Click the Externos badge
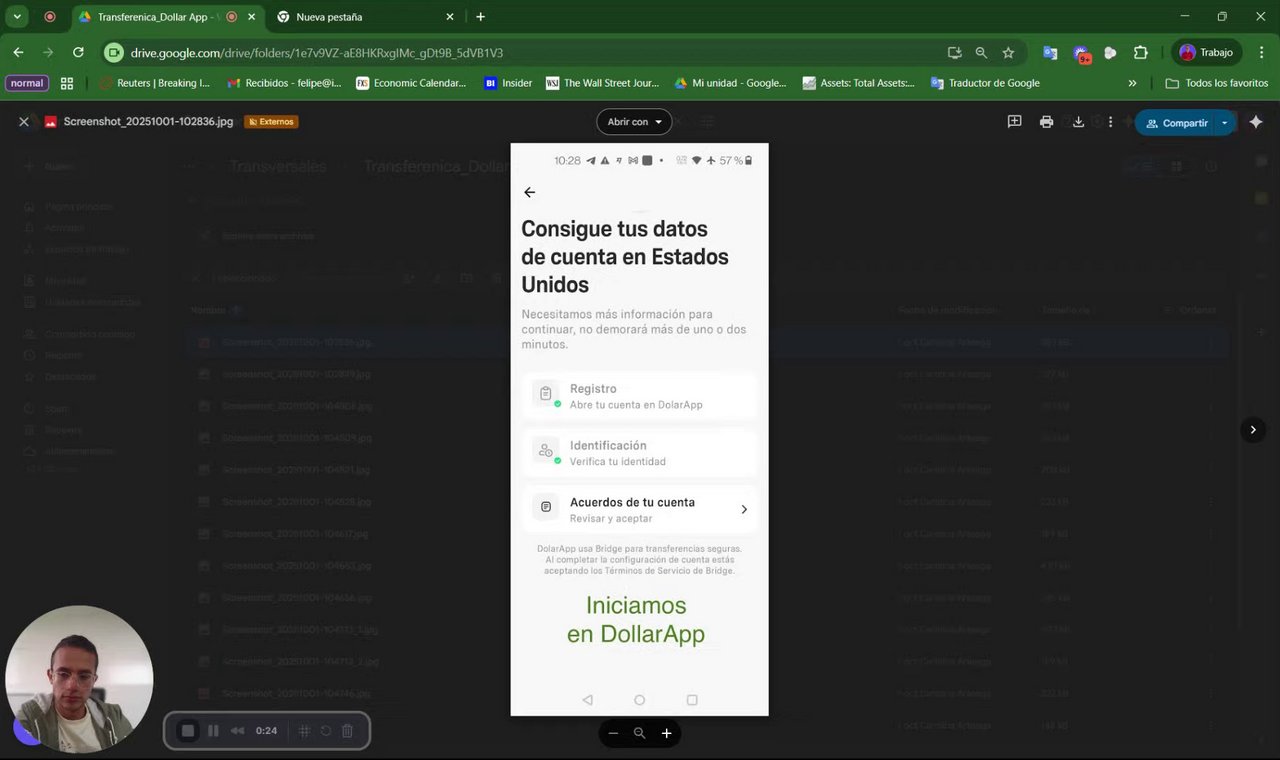The height and width of the screenshot is (760, 1280). [x=271, y=122]
